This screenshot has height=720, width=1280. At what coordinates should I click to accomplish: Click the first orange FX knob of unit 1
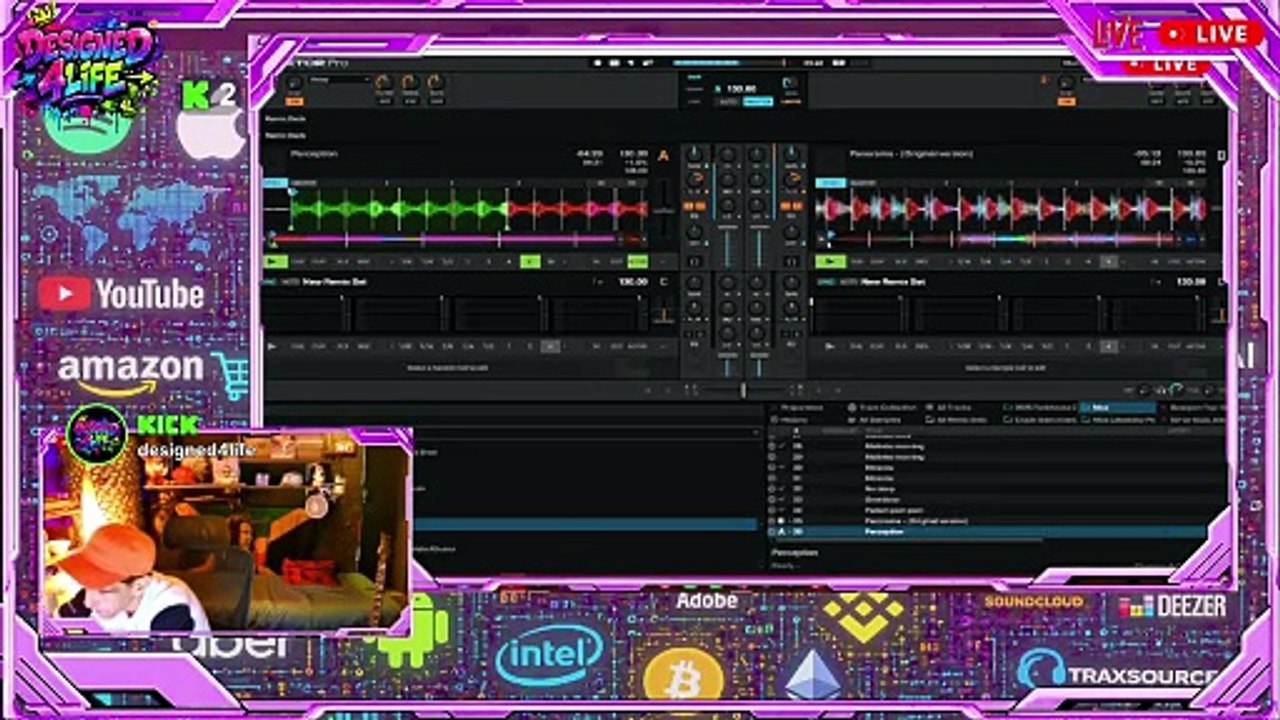(x=384, y=81)
